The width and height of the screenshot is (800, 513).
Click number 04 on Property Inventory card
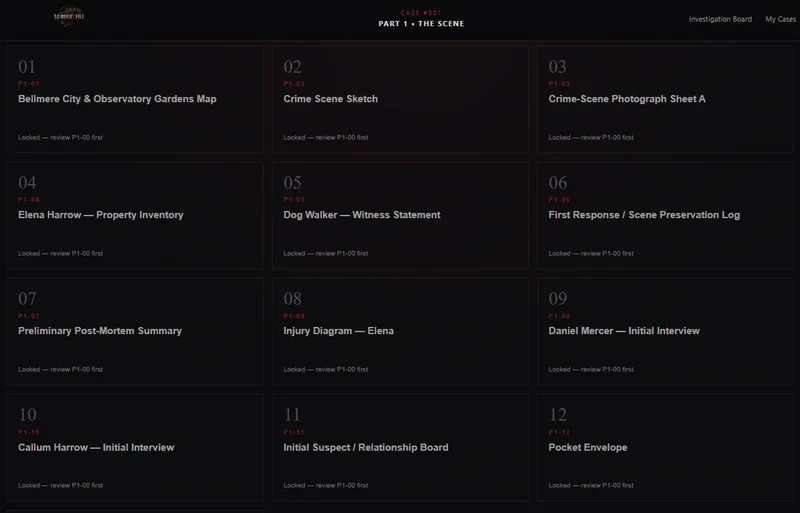point(27,183)
